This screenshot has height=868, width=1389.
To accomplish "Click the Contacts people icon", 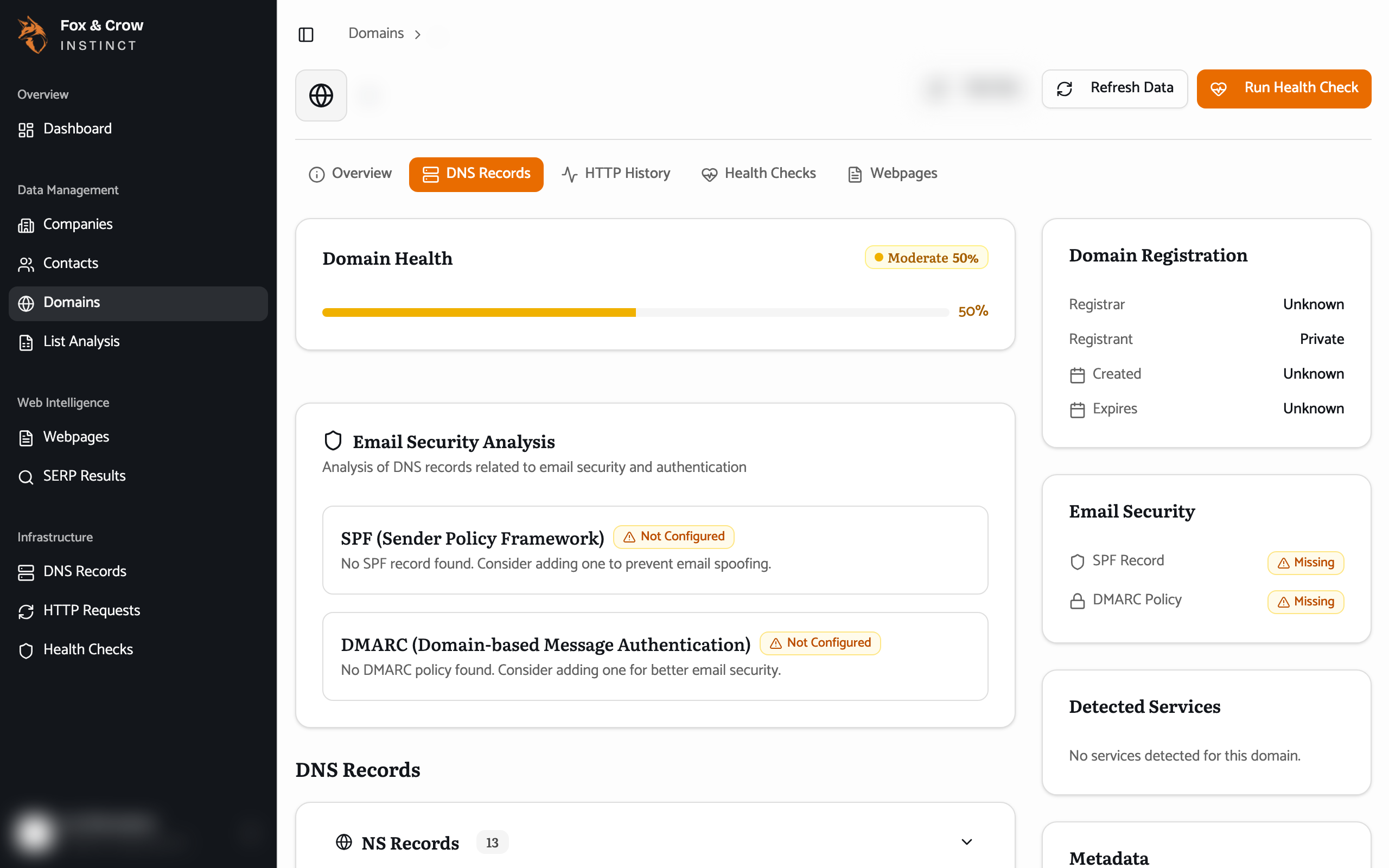I will (26, 264).
